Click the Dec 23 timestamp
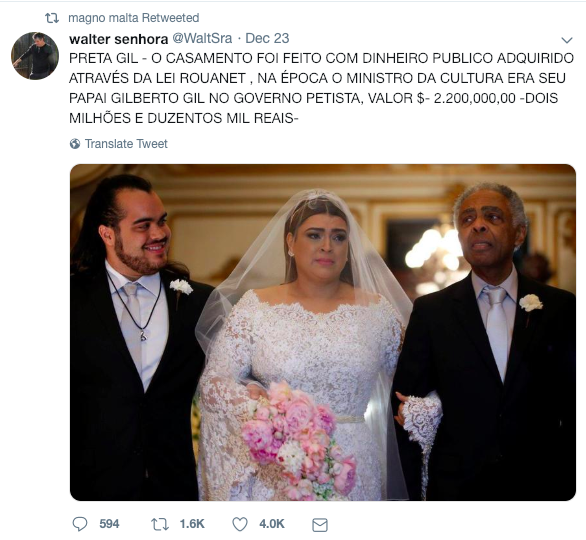The image size is (586, 540). (267, 38)
